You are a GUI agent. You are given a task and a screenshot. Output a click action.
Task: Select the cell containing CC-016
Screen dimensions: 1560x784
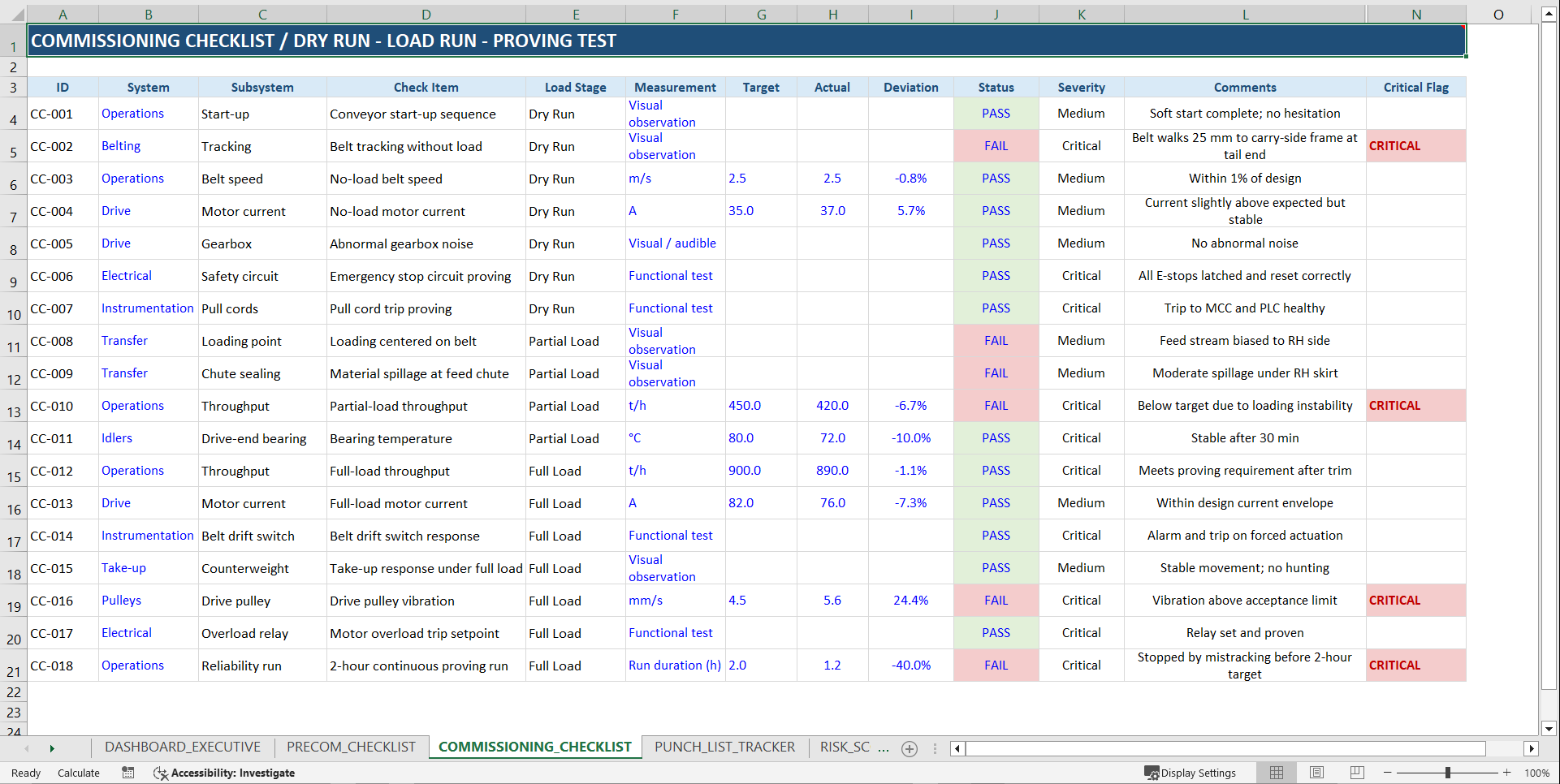[x=63, y=601]
